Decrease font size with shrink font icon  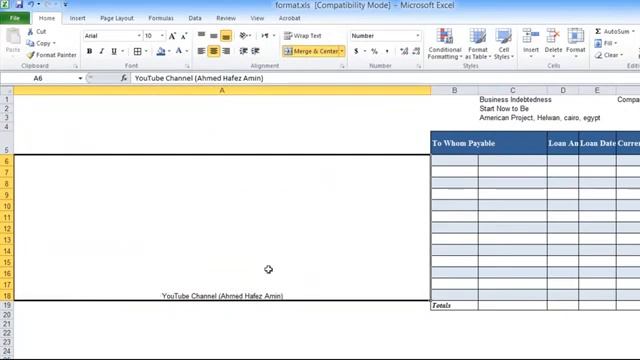(x=184, y=36)
